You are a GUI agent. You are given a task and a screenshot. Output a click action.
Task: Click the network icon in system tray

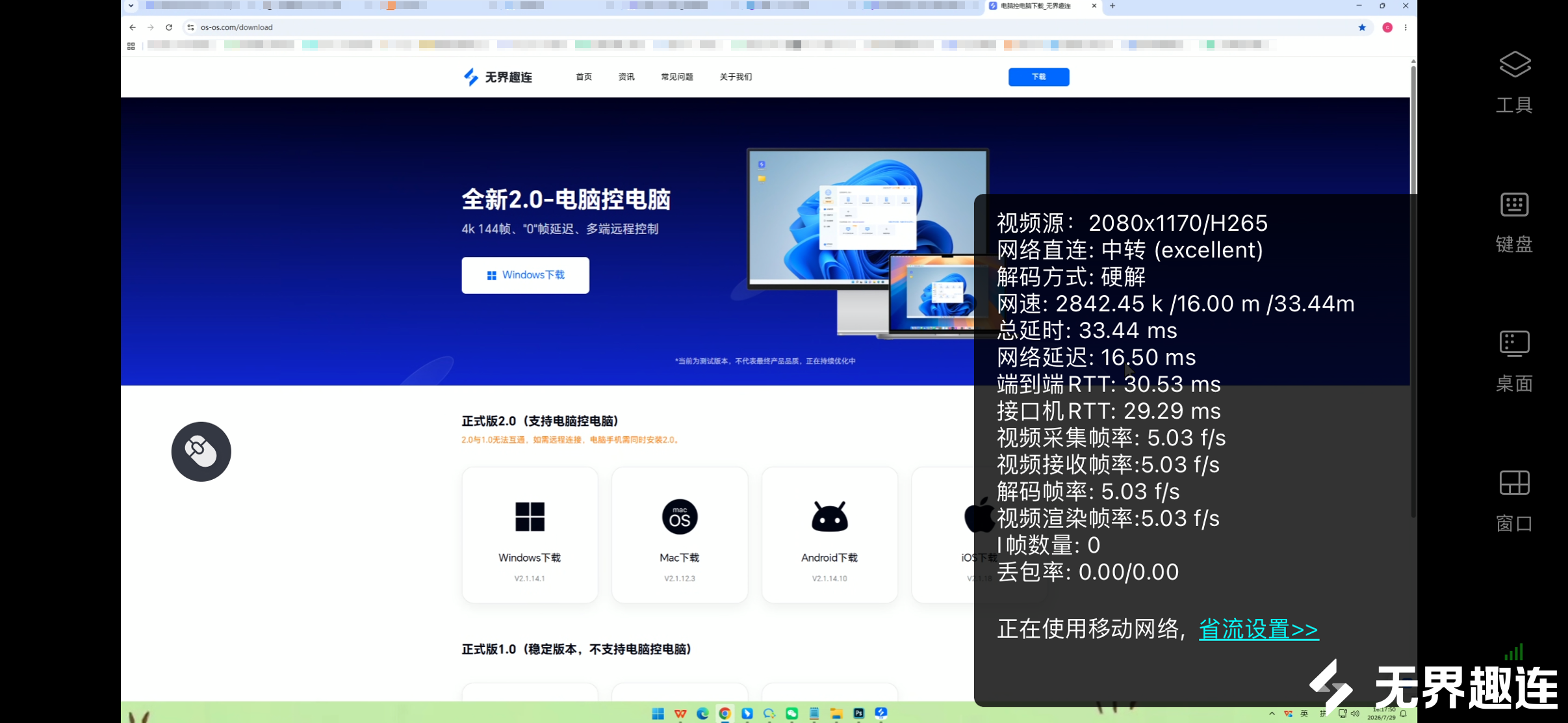click(1342, 714)
